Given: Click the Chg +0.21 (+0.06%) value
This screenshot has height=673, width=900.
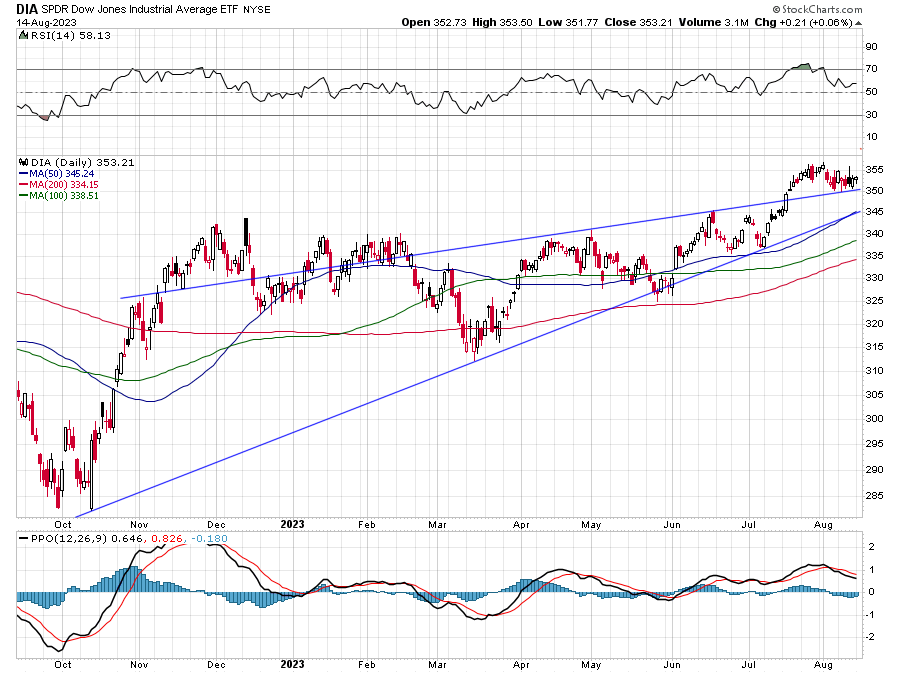Looking at the screenshot, I should click(804, 22).
